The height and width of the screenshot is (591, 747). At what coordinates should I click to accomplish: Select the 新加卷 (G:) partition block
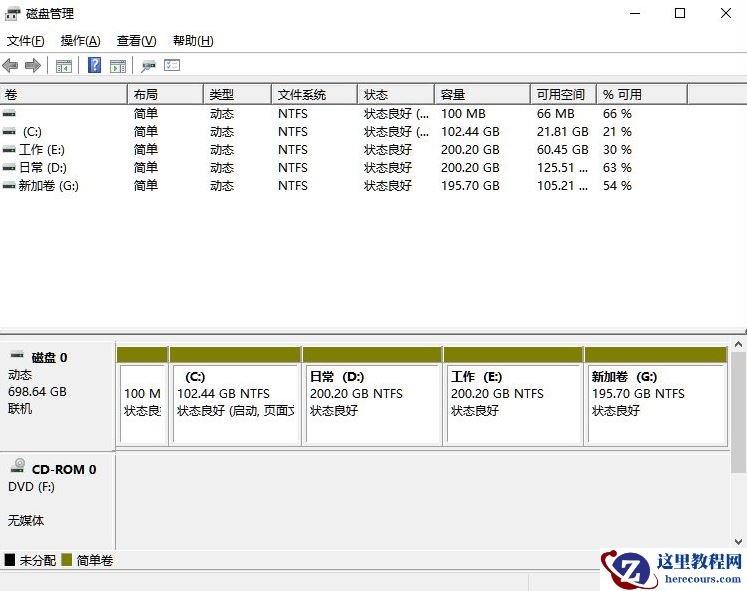coord(656,396)
